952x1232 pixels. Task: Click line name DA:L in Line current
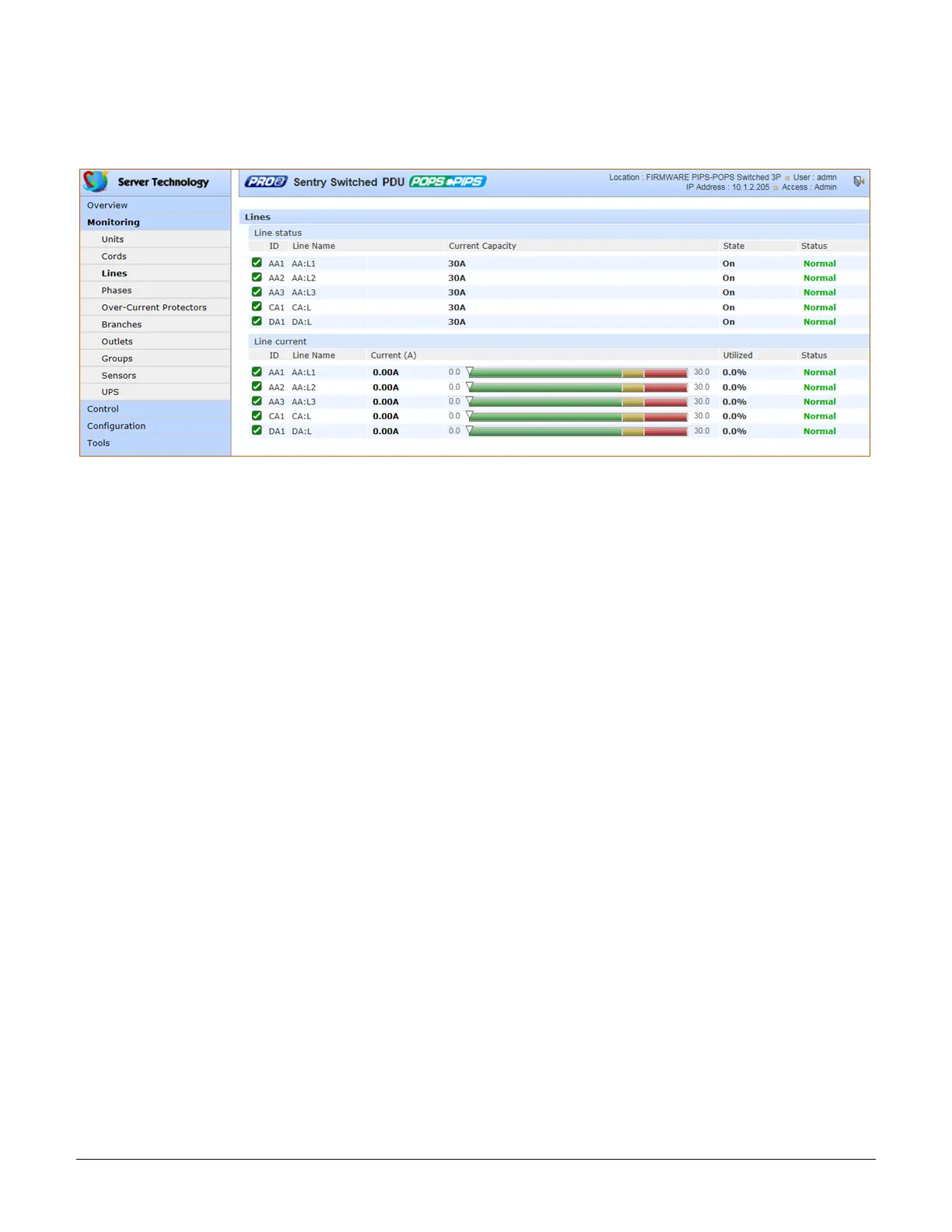301,432
